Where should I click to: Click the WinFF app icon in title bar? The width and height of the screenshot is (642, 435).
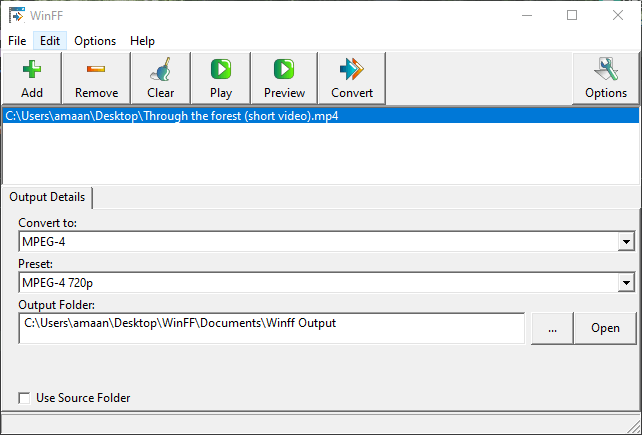point(17,15)
